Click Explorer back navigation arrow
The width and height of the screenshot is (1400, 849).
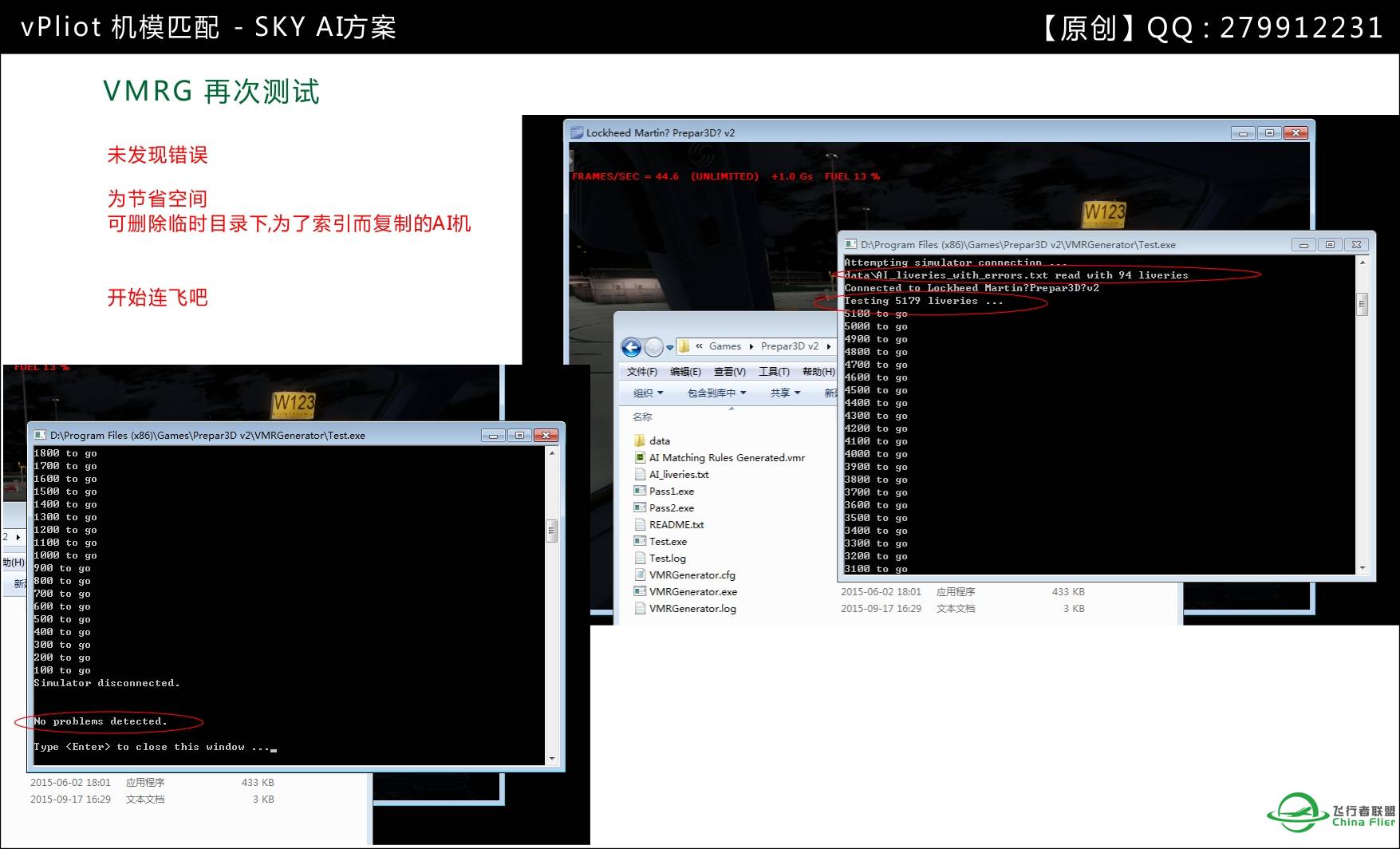point(631,347)
